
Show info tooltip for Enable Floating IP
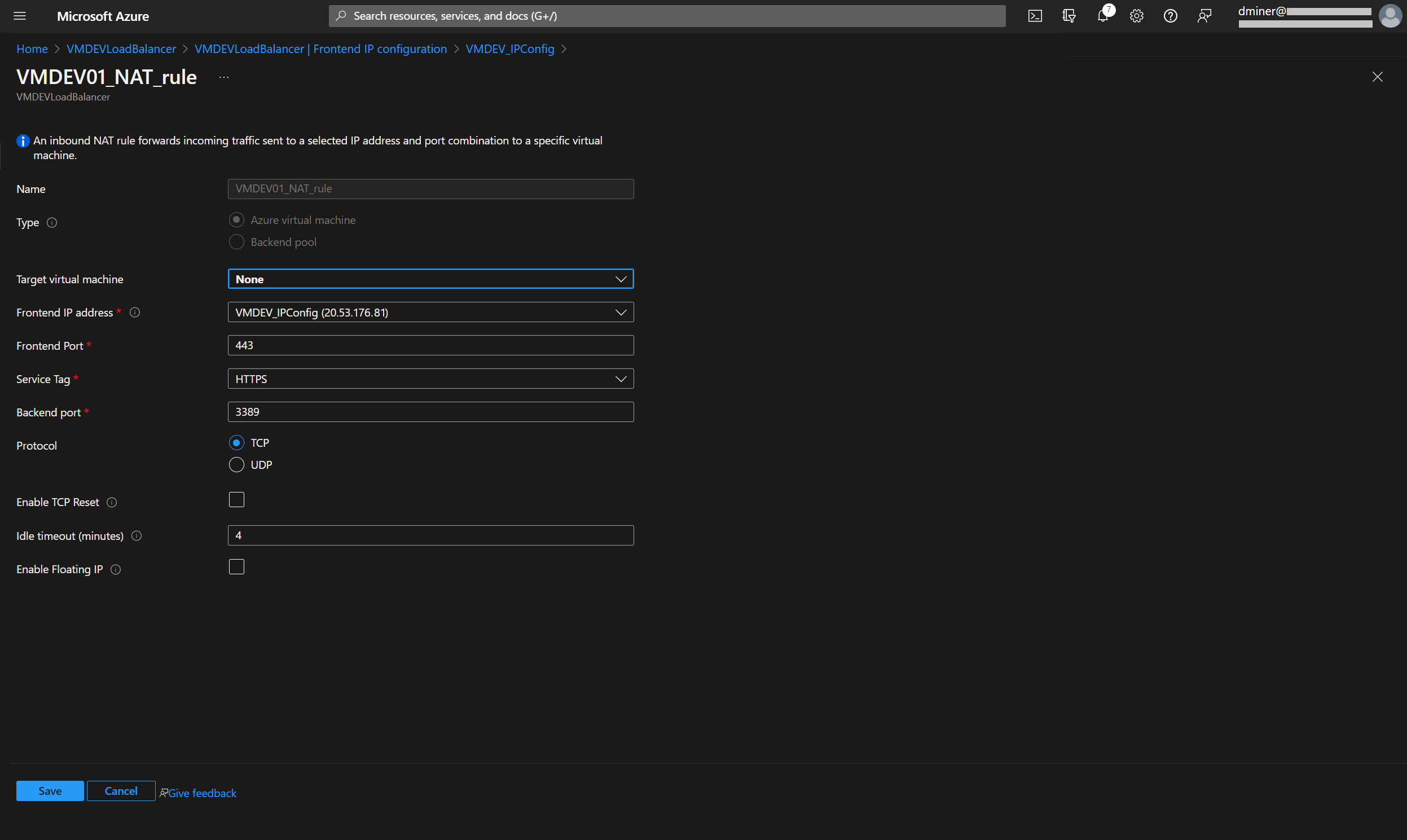tap(116, 569)
